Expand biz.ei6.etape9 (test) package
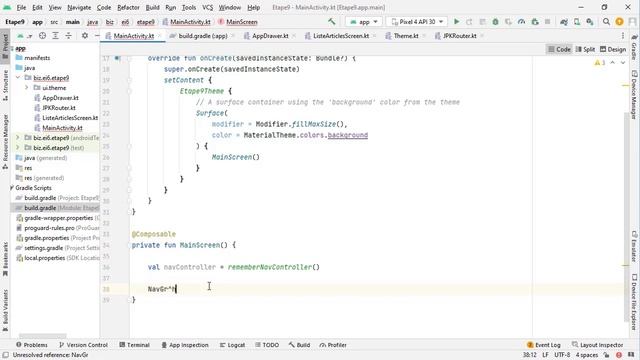This screenshot has height=360, width=640. point(18,148)
